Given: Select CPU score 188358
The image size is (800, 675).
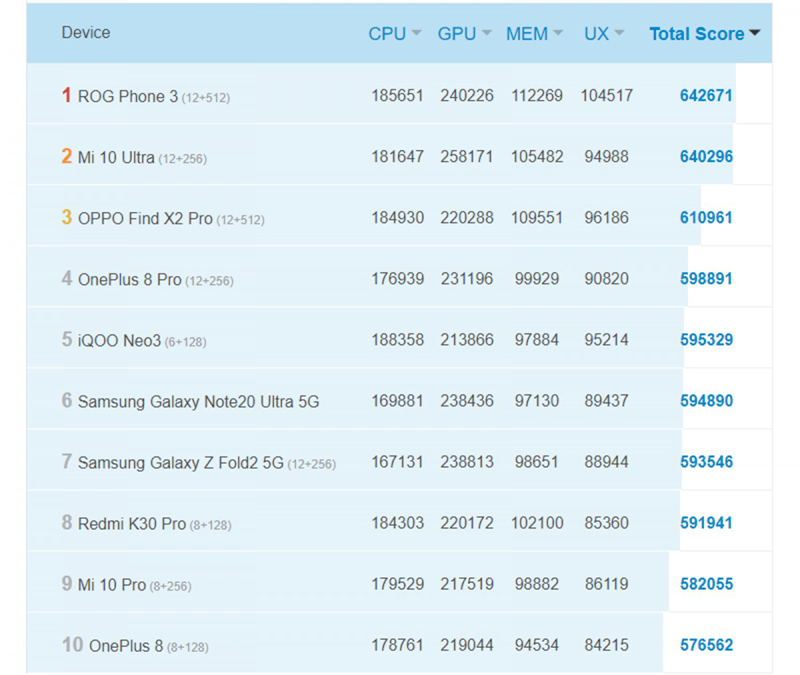Looking at the screenshot, I should pos(397,340).
